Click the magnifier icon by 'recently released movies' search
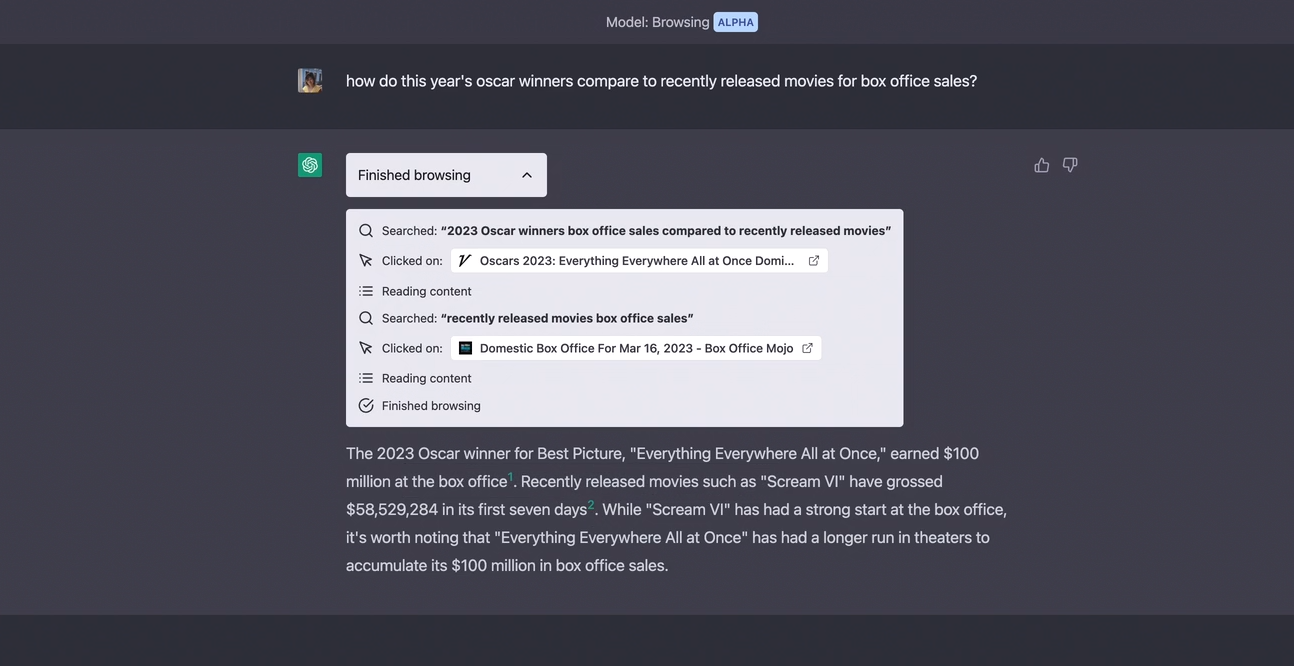 (x=366, y=318)
